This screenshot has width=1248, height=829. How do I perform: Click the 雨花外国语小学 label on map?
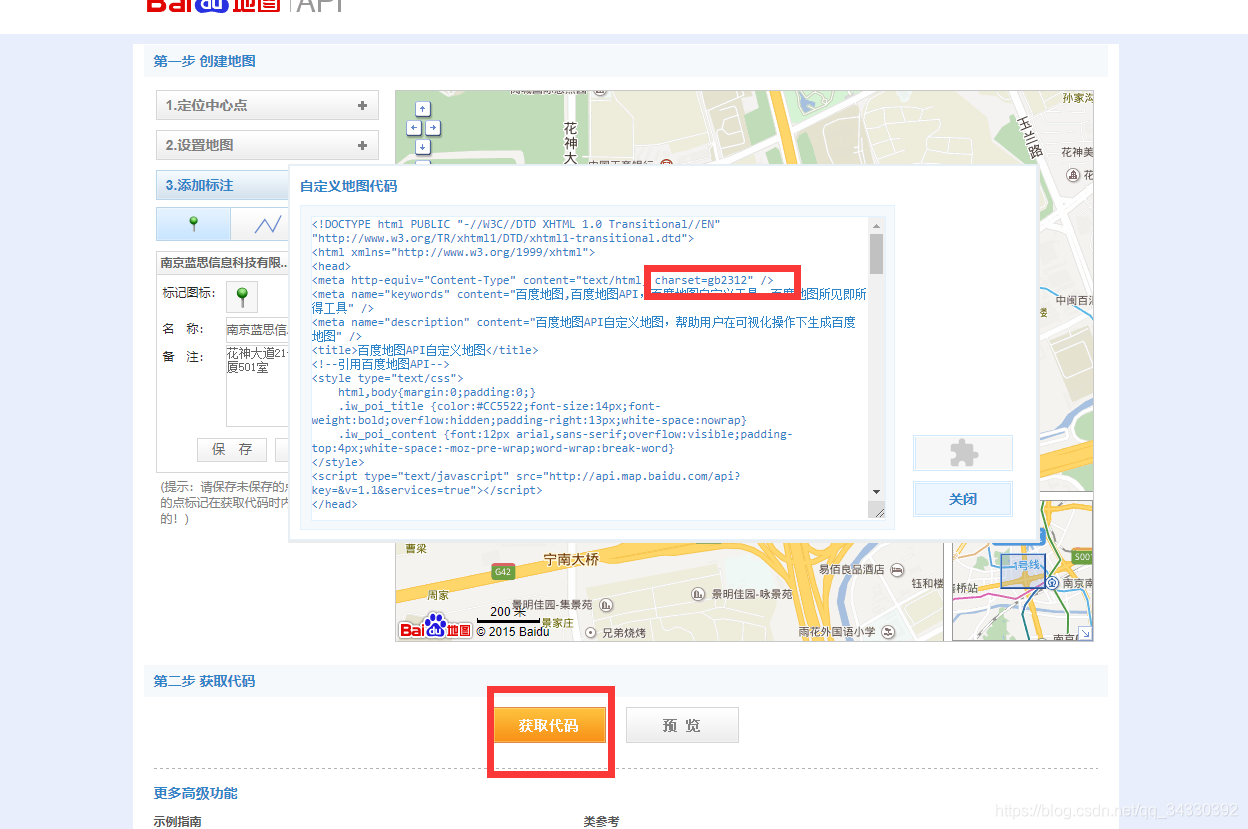click(837, 632)
